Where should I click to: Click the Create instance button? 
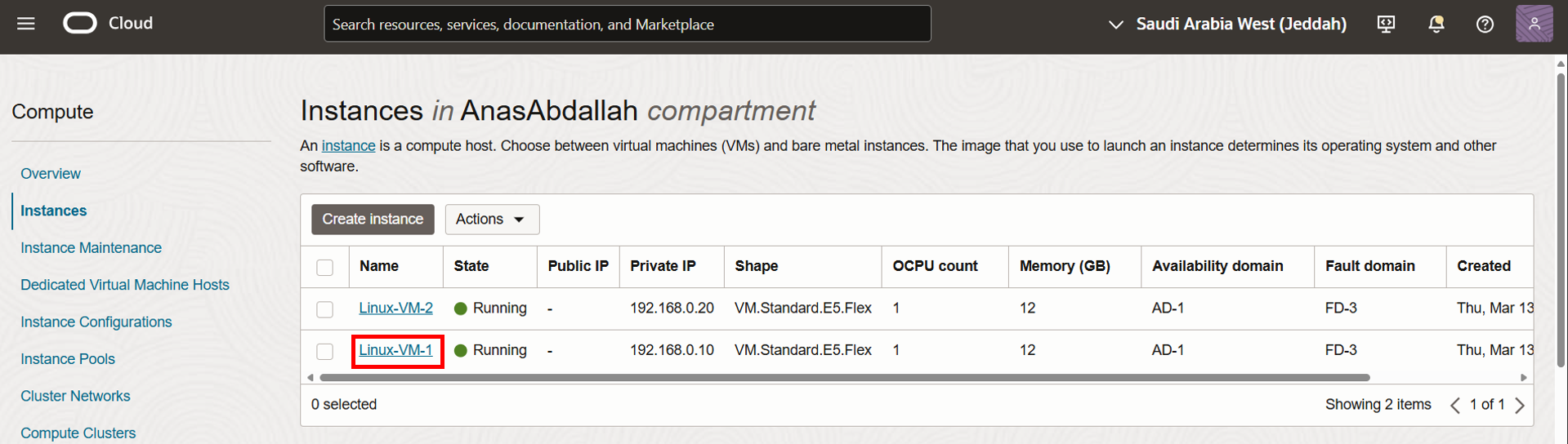point(373,220)
